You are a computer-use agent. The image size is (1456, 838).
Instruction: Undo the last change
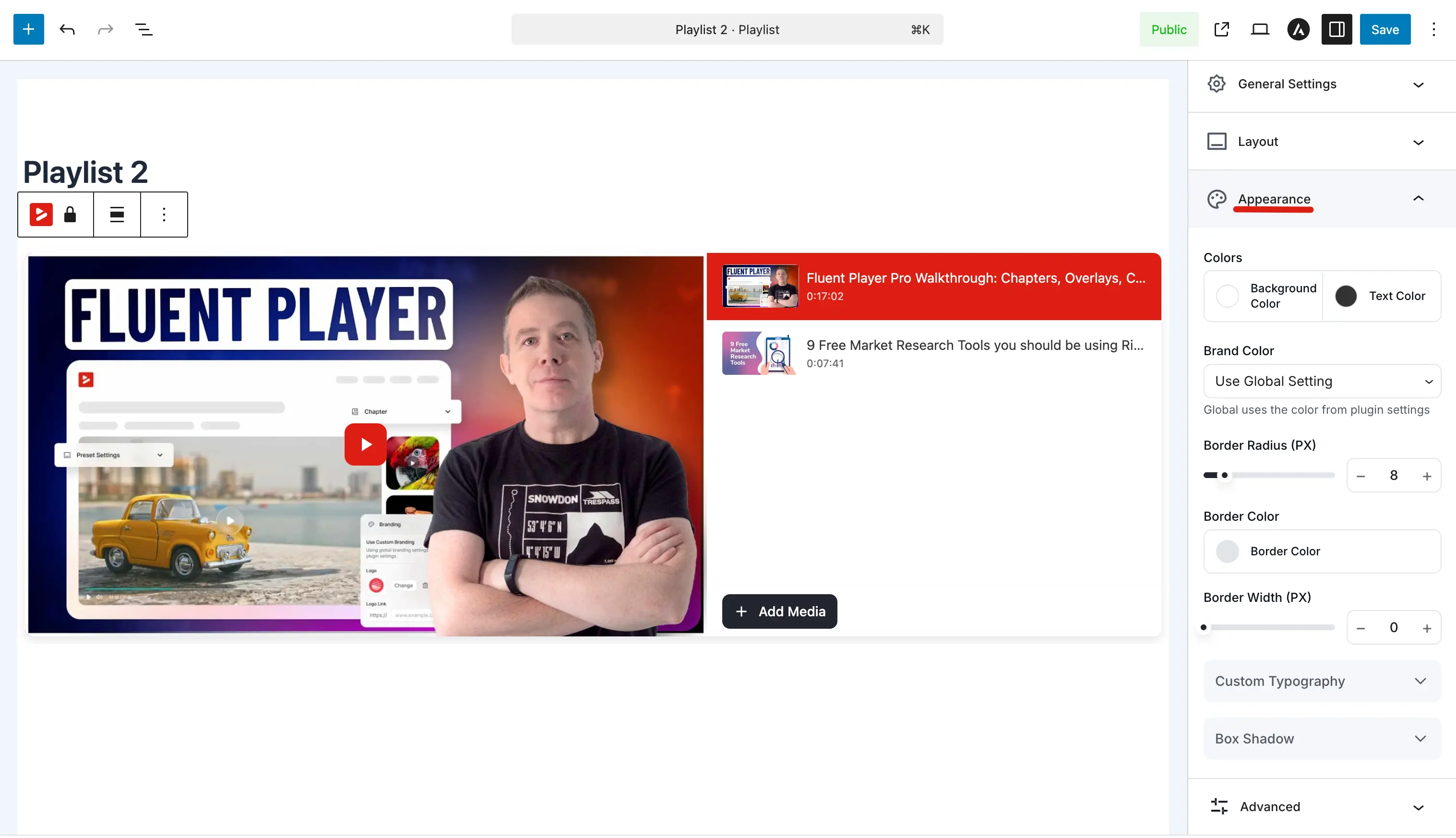67,29
